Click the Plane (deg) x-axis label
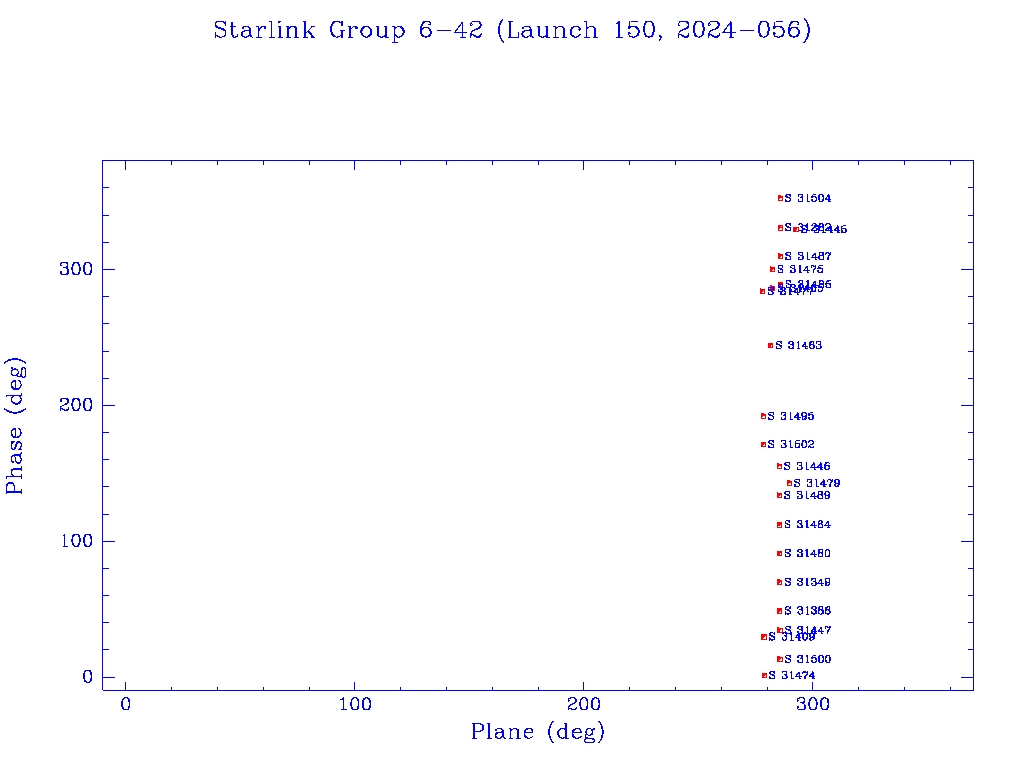This screenshot has width=1024, height=768. (x=538, y=733)
